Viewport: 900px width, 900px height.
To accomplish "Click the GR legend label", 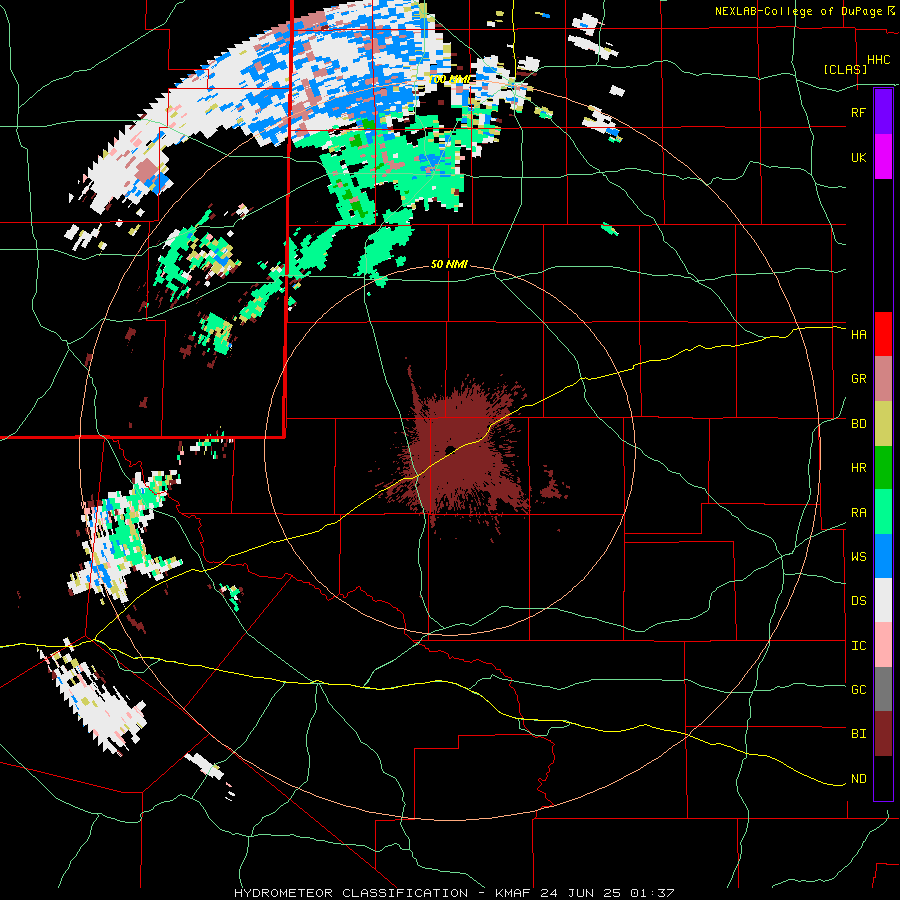I will coord(858,379).
